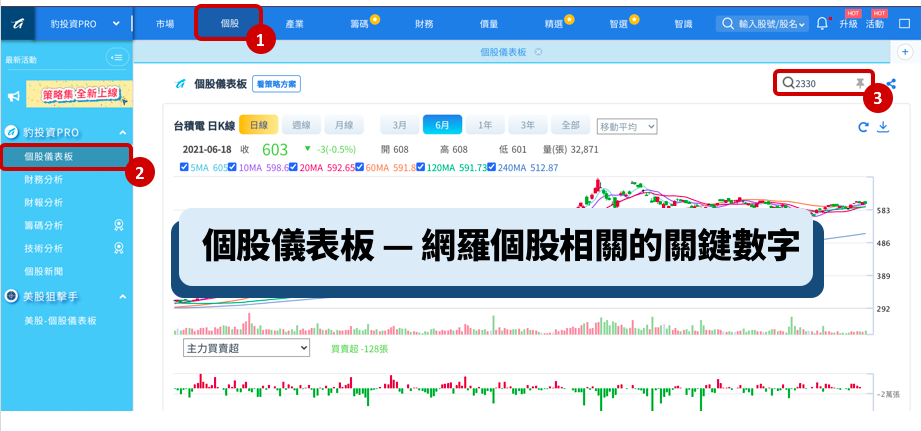Click the badge icon next to 籌碼分析
Image resolution: width=921 pixels, height=431 pixels.
click(119, 225)
